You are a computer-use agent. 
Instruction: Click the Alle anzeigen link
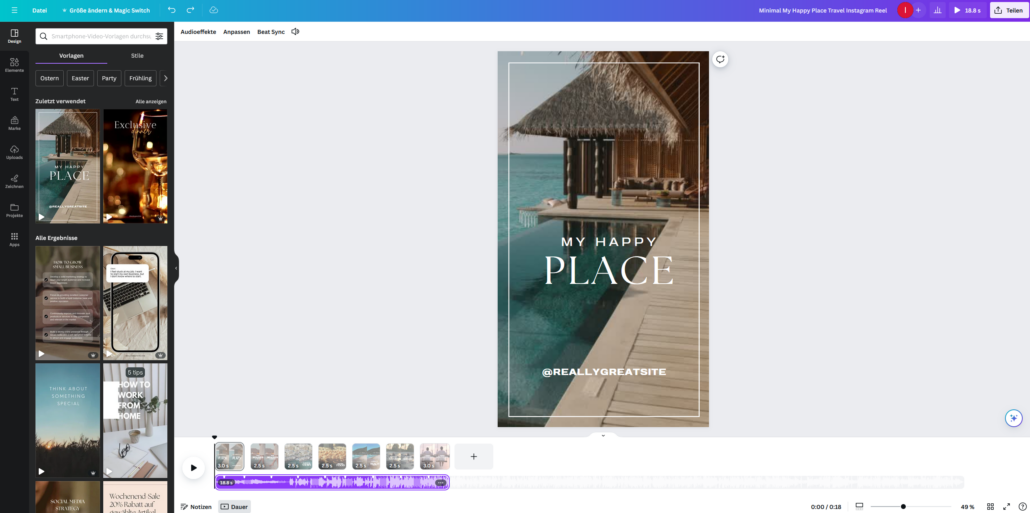(151, 101)
